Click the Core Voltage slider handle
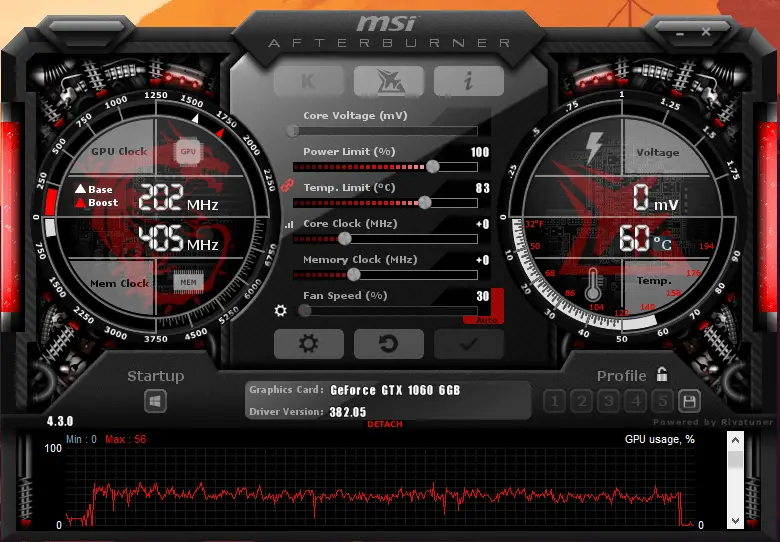780x542 pixels. (293, 131)
